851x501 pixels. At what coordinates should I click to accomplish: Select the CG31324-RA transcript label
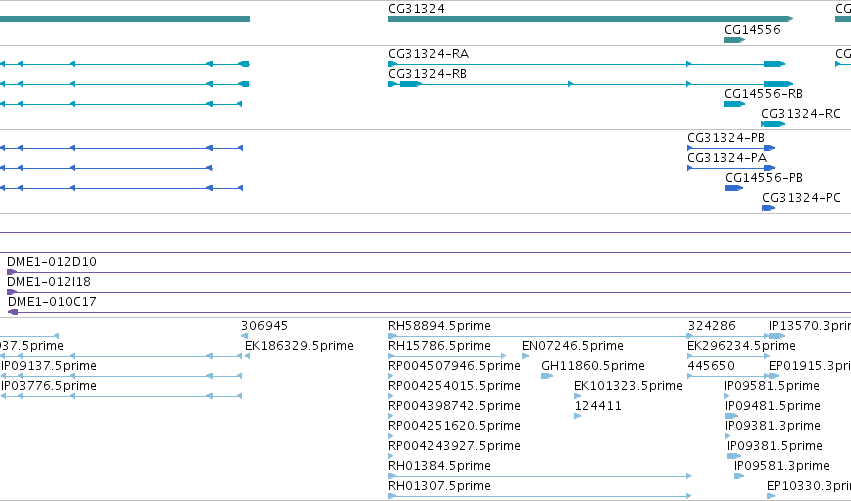pyautogui.click(x=428, y=54)
